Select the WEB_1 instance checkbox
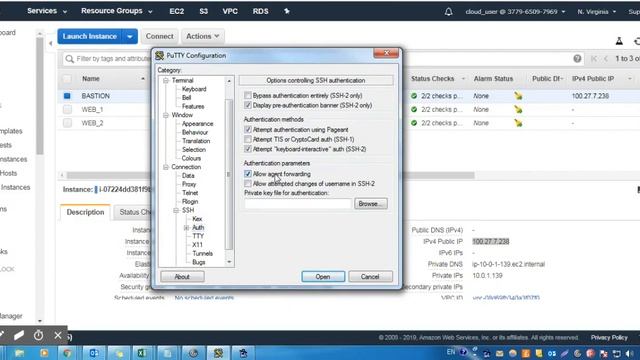 67,109
